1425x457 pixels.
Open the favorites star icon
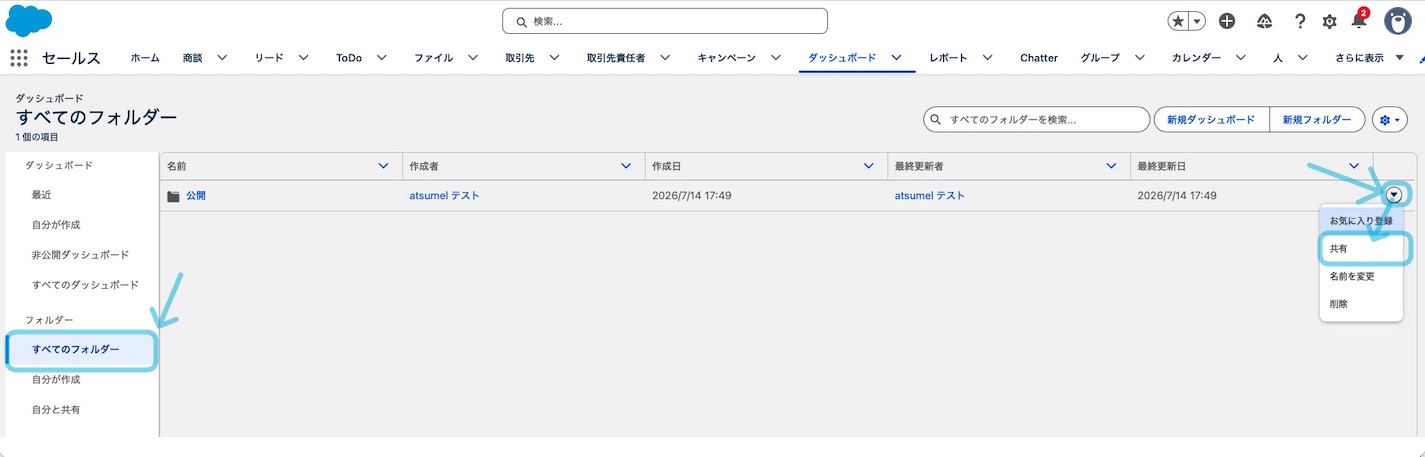(x=1179, y=21)
